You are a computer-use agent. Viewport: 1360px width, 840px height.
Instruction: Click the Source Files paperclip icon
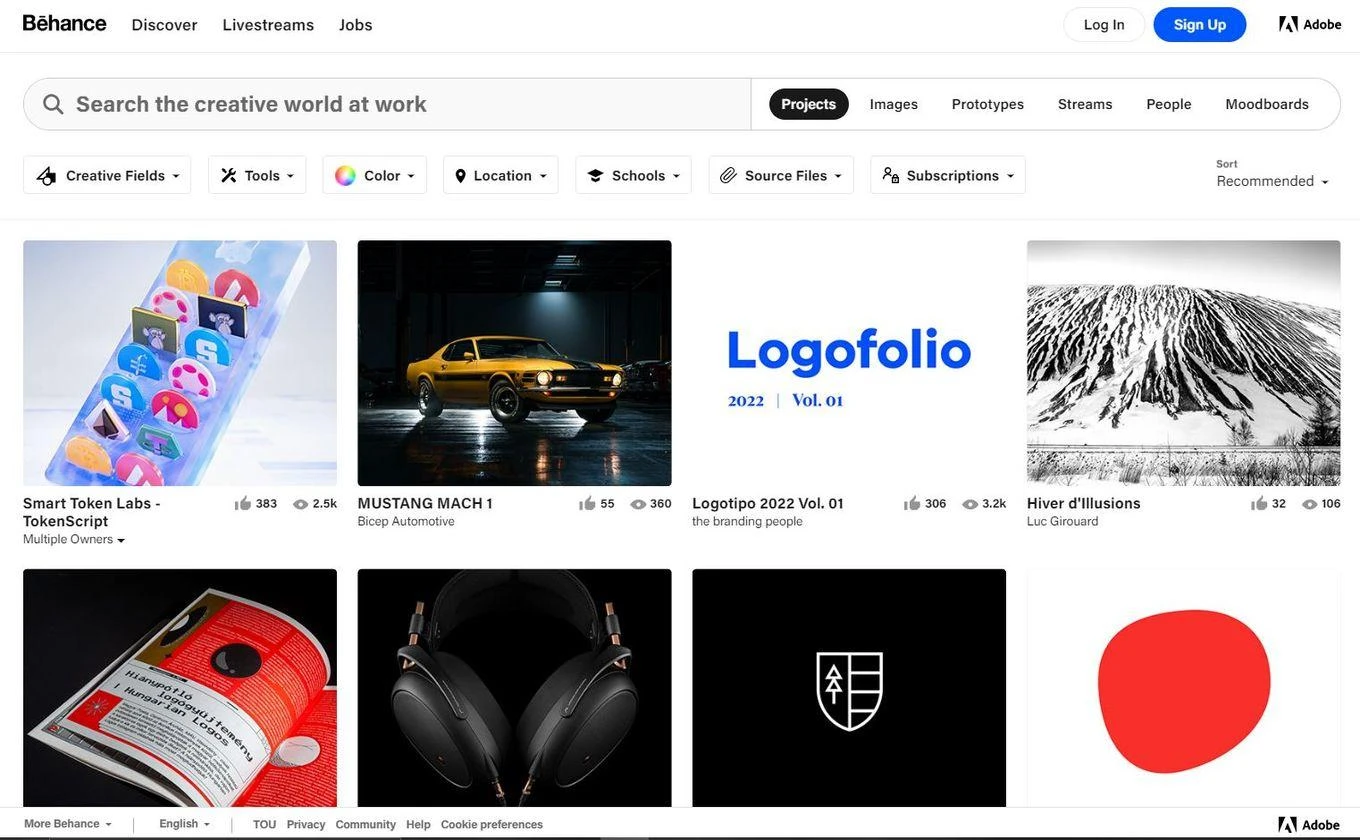coord(728,176)
